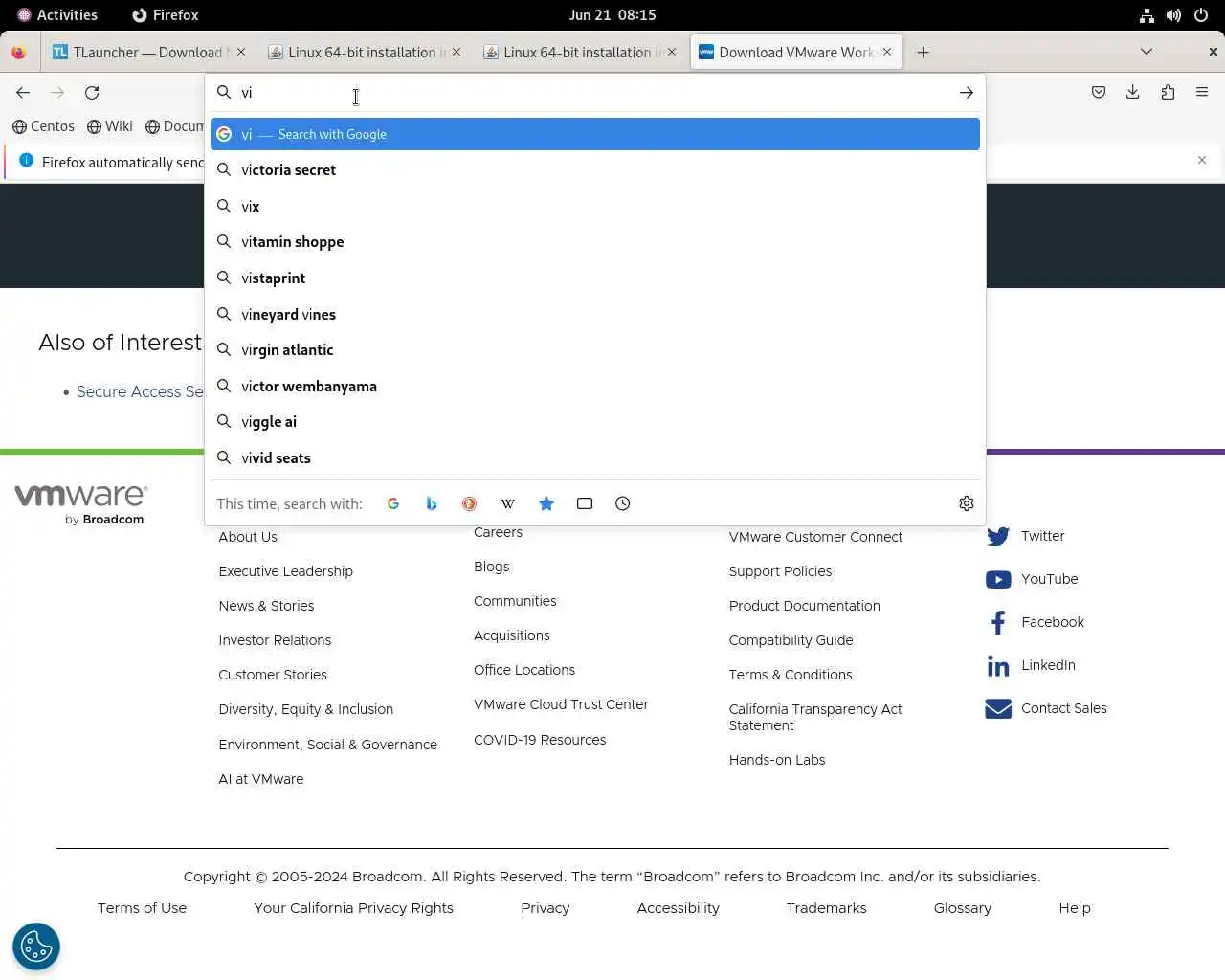The image size is (1225, 980).
Task: Open the LinkedIn social link
Action: [x=1031, y=665]
